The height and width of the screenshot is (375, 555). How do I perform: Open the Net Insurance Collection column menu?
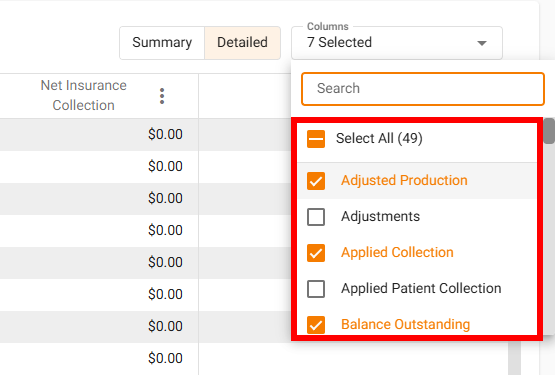point(162,96)
